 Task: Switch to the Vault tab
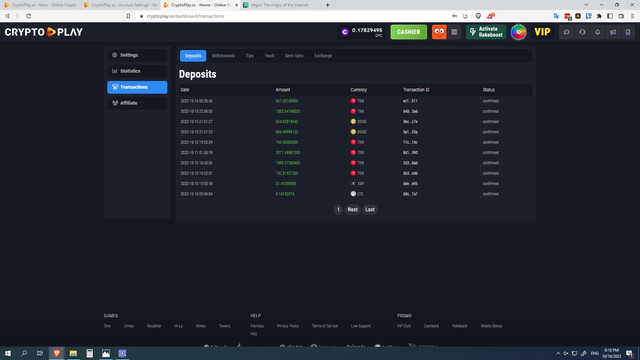(269, 56)
